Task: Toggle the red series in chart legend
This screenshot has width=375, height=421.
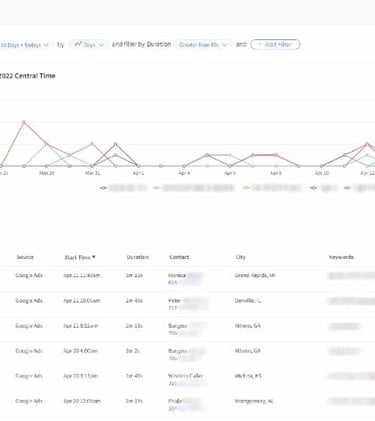Action: [x=359, y=188]
